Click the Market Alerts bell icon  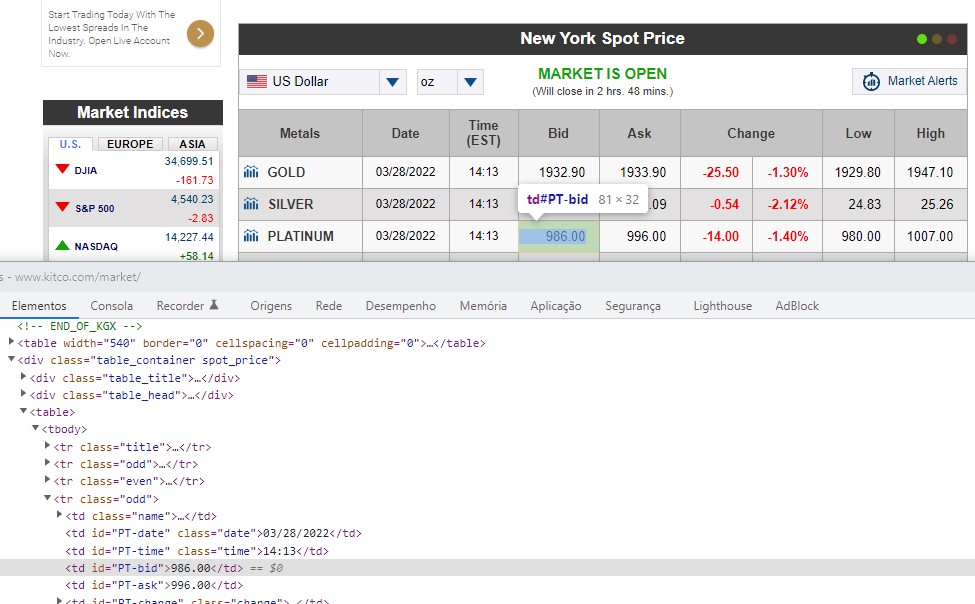pyautogui.click(x=871, y=82)
